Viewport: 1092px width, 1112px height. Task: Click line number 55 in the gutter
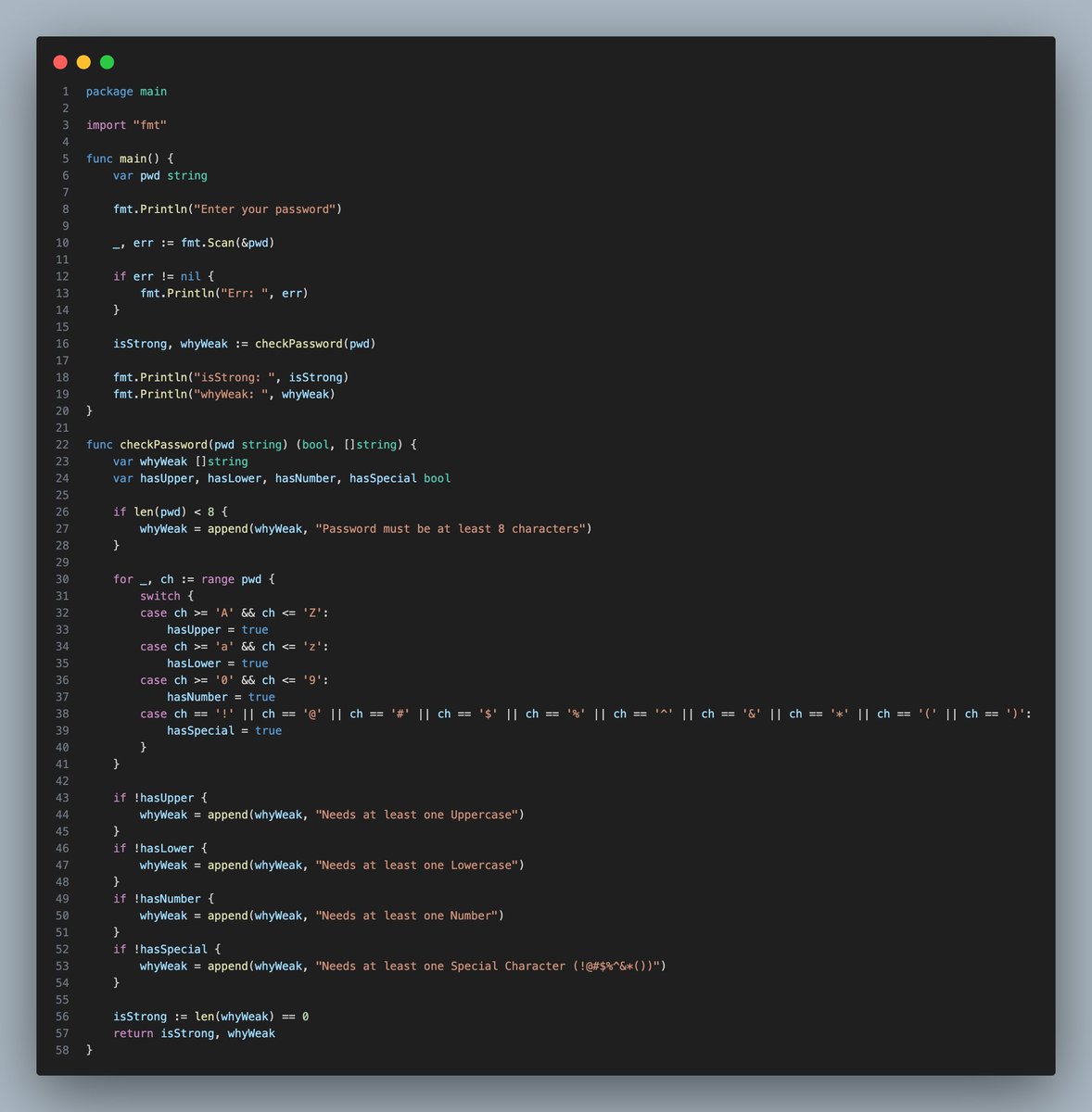pos(62,1000)
